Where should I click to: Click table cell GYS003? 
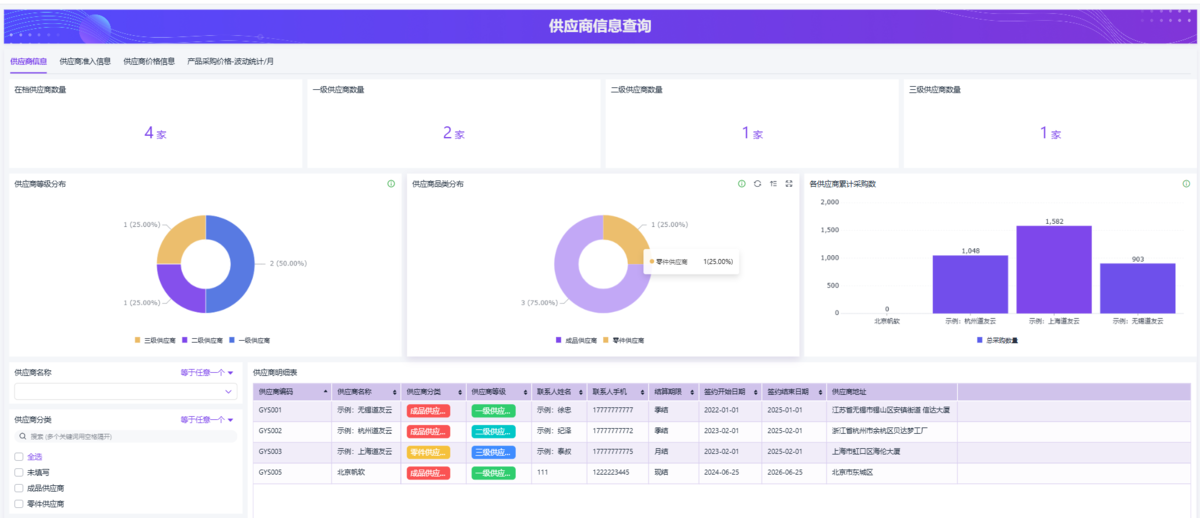[270, 452]
